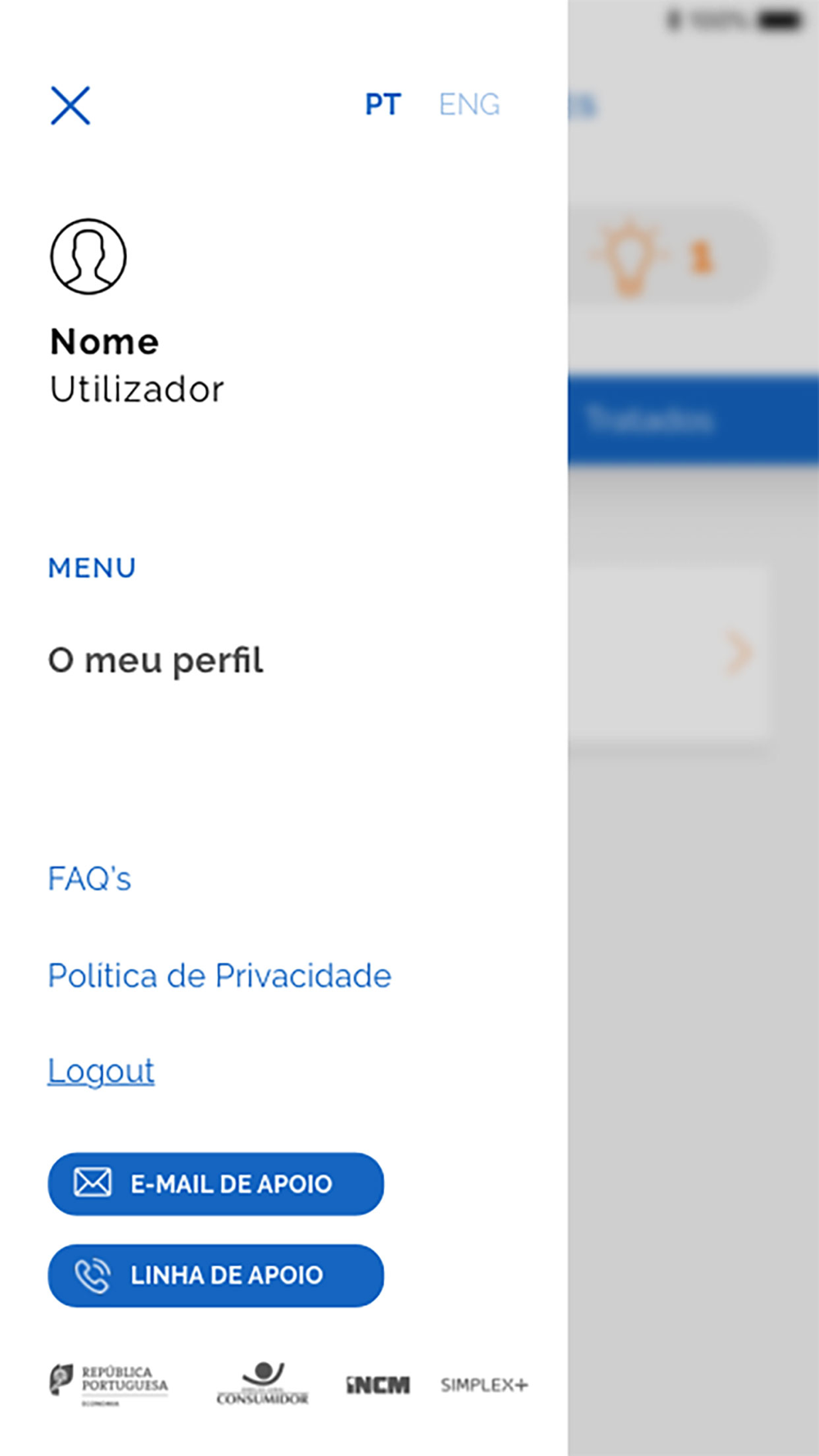Tap the blurred orange lightbulb icon

[x=629, y=255]
